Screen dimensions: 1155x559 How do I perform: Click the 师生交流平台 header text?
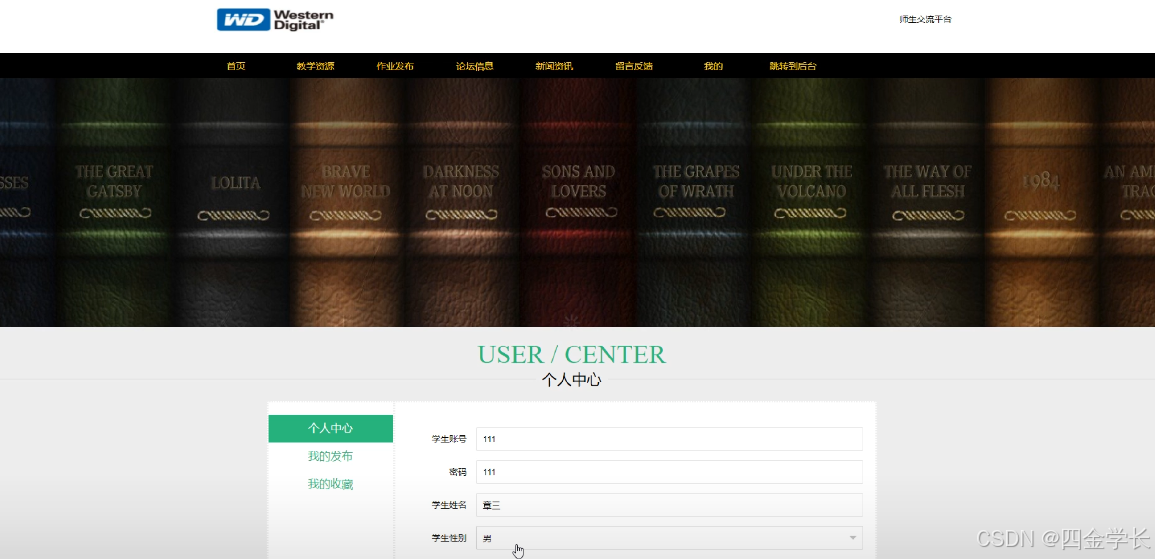(x=925, y=19)
